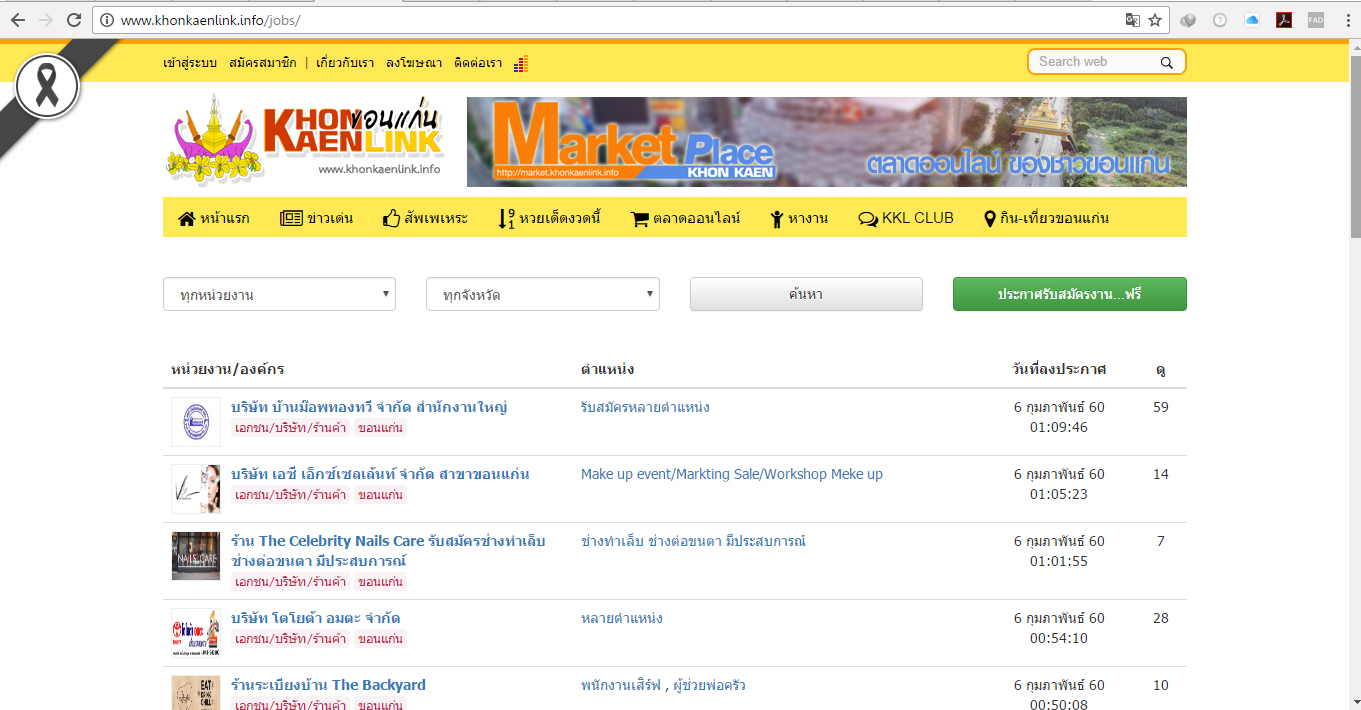
Task: Click เอกชน/บริษัท/ร้านค้า tag under บ้านม้อพทองทวี
Action: [x=290, y=428]
